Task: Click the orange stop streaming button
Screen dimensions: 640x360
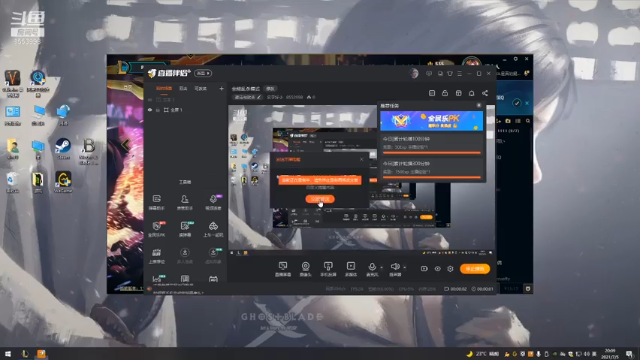Action: [x=475, y=269]
